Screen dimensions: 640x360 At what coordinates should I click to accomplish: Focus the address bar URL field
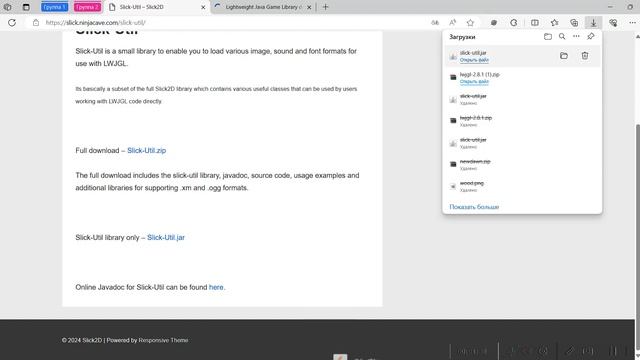pos(229,22)
